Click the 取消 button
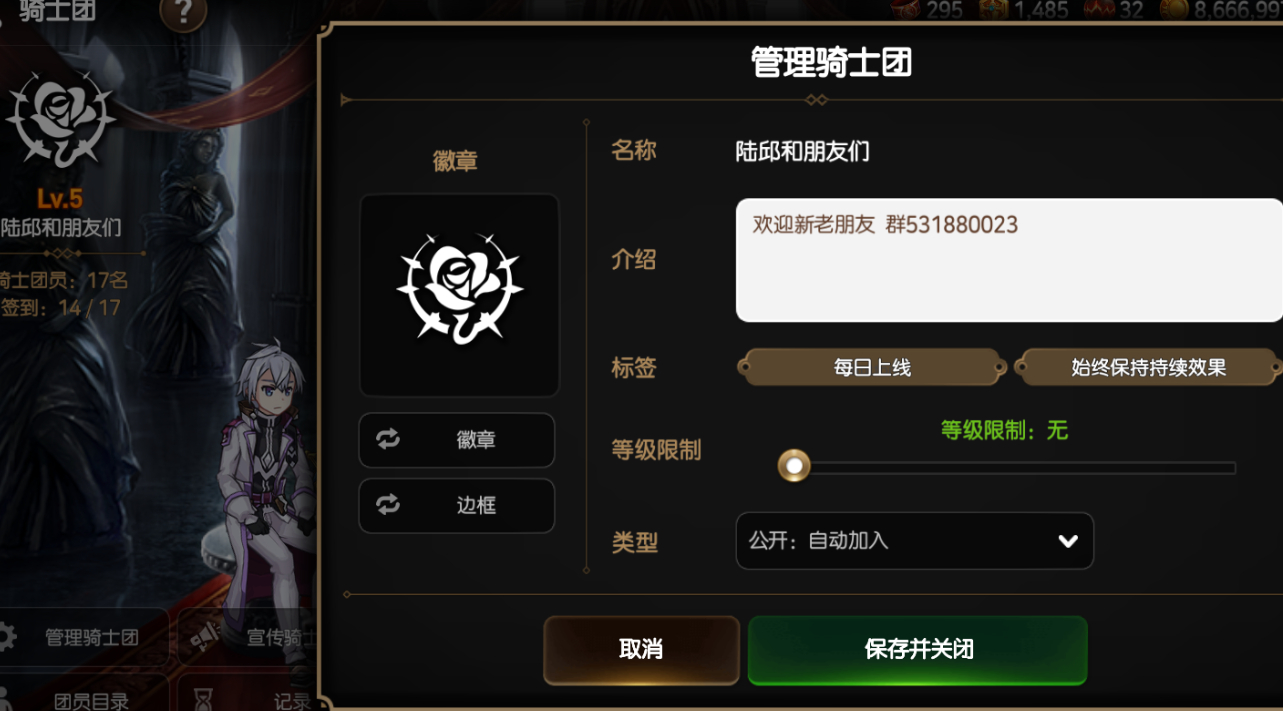 coord(641,649)
